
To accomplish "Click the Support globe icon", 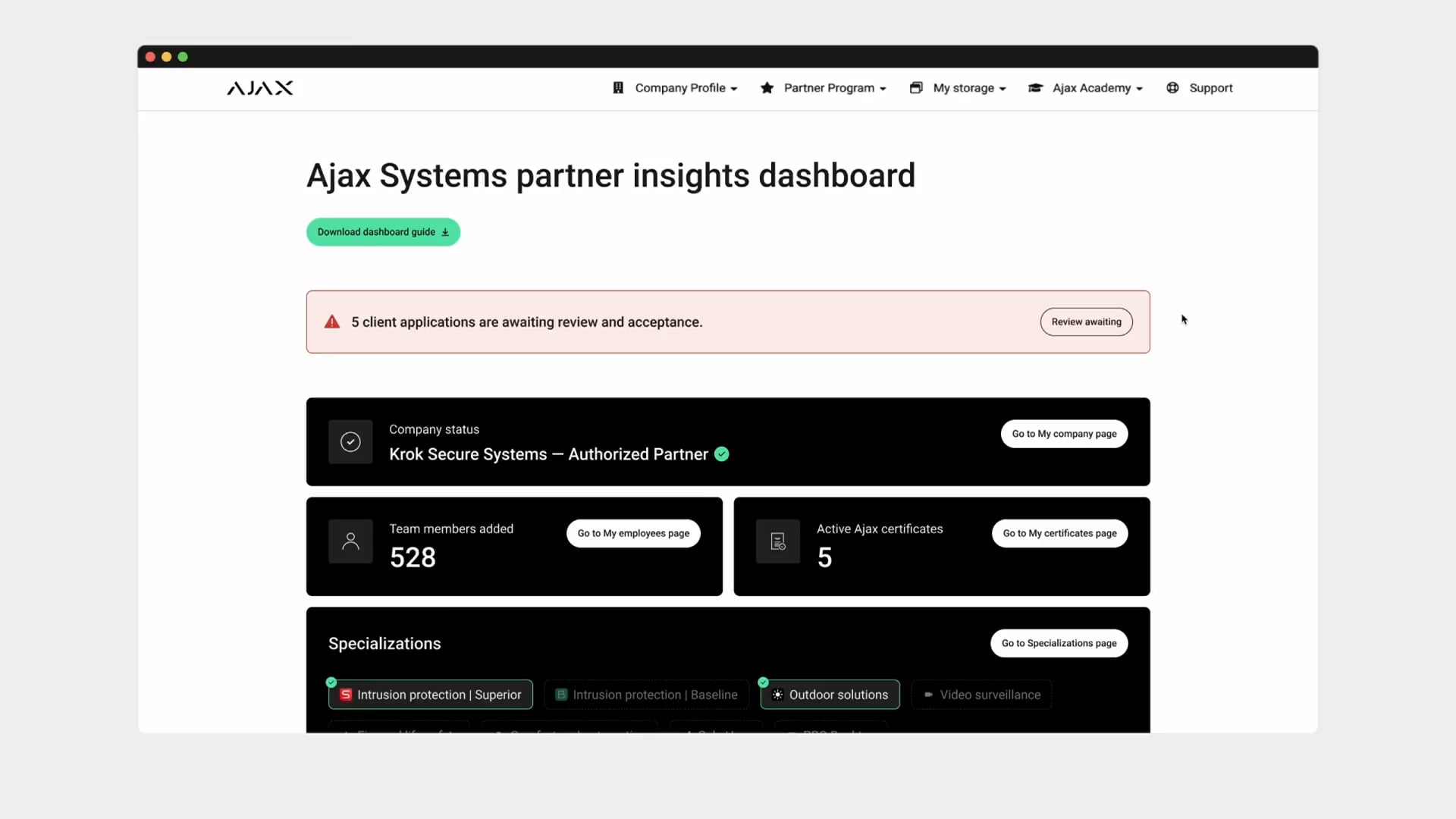I will [1172, 88].
